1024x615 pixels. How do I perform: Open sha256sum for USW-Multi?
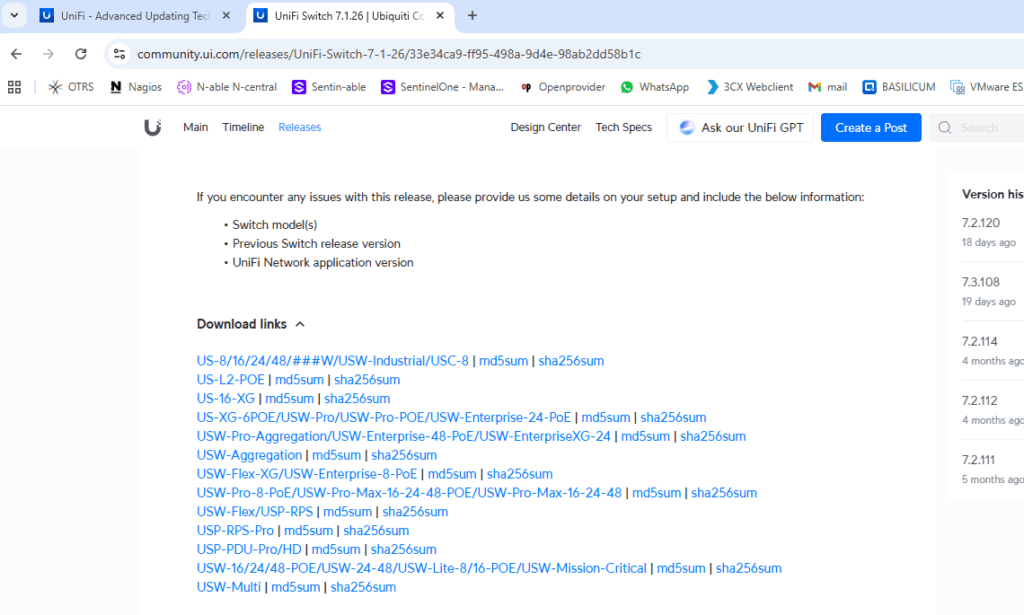pyautogui.click(x=363, y=588)
